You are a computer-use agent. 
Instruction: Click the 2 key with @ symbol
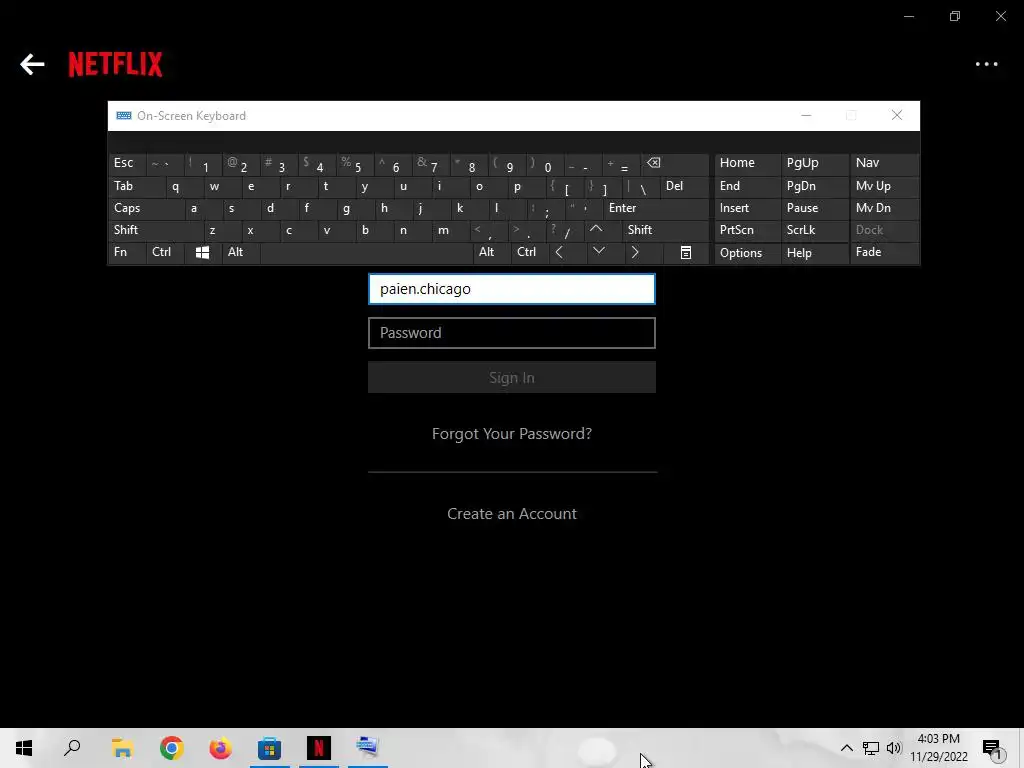[x=240, y=163]
